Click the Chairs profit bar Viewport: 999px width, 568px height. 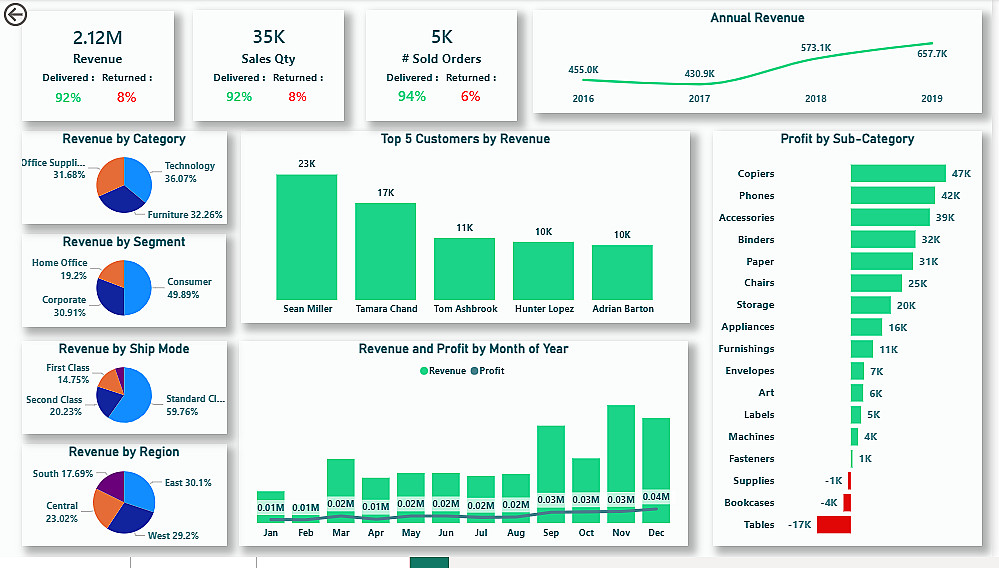click(876, 283)
